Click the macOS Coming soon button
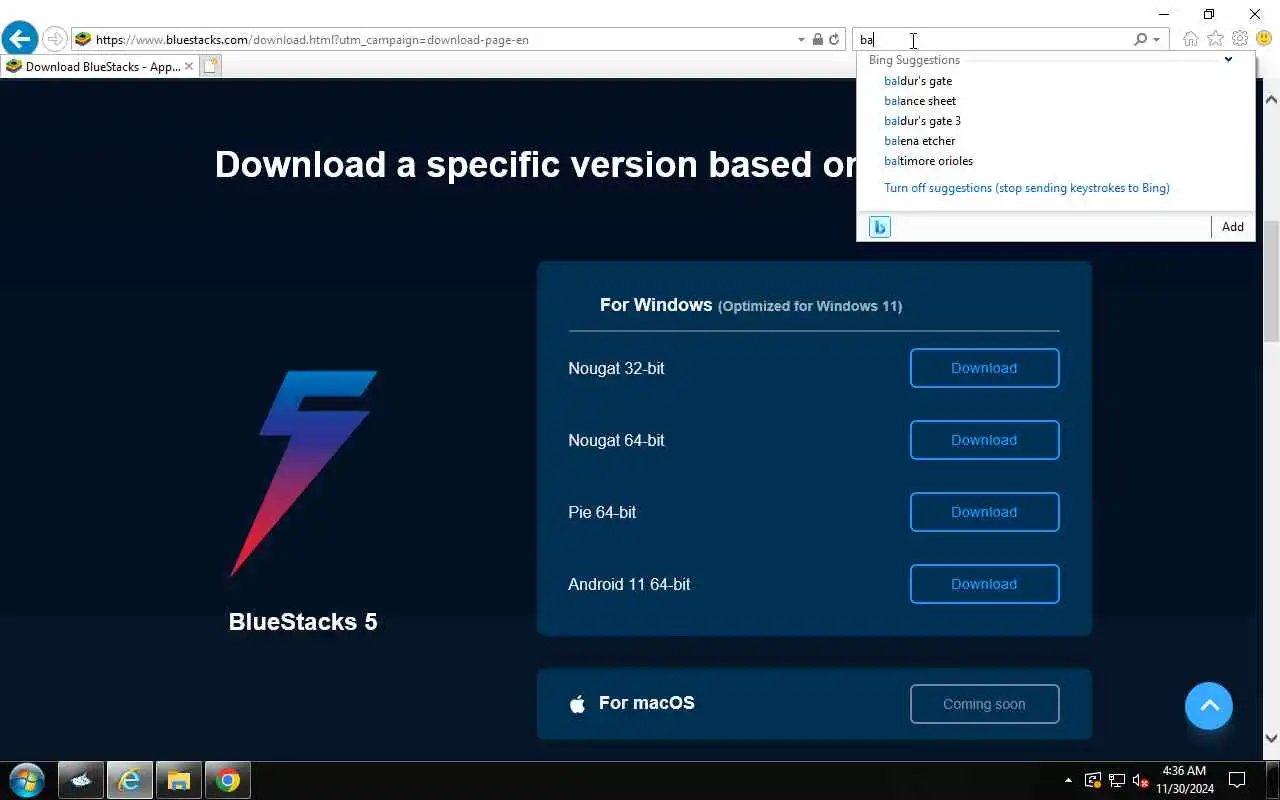The image size is (1280, 800). coord(984,704)
